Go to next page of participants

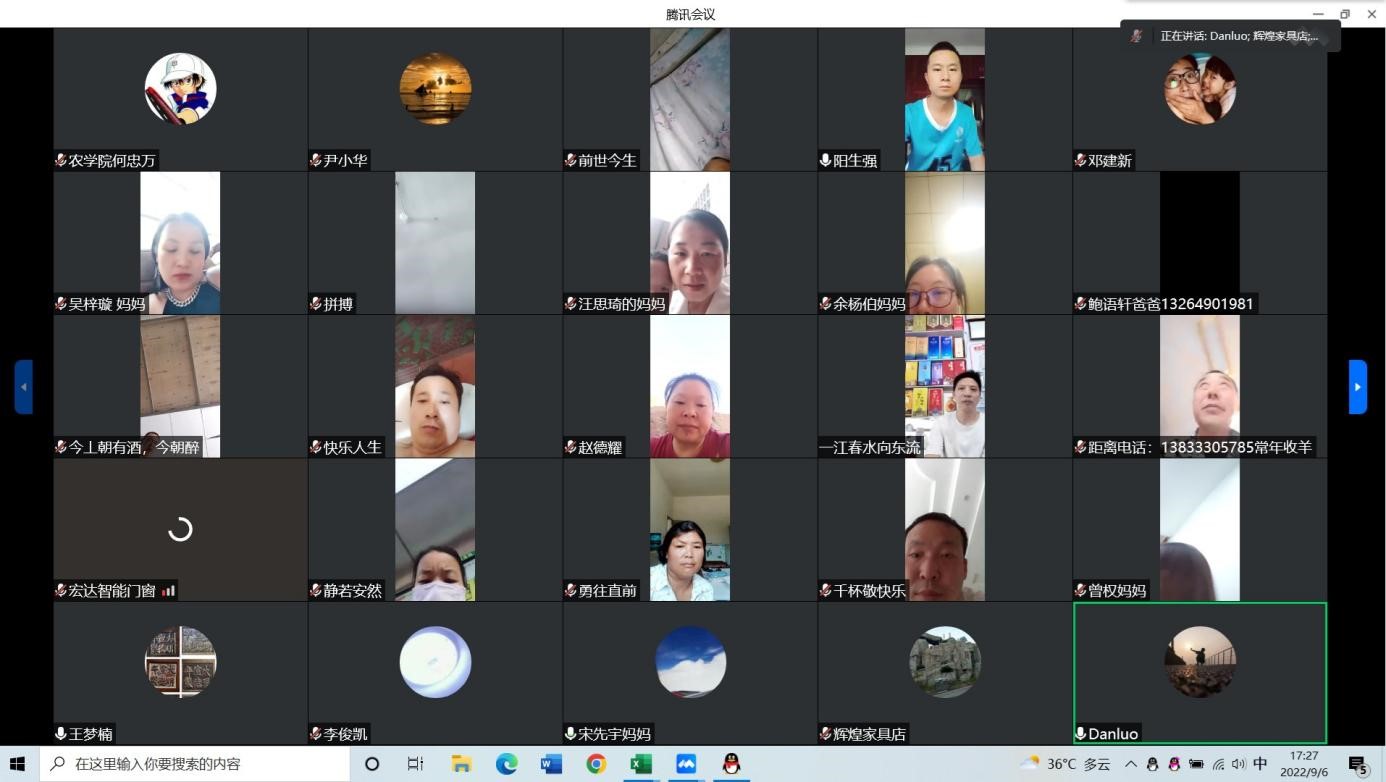click(1357, 387)
